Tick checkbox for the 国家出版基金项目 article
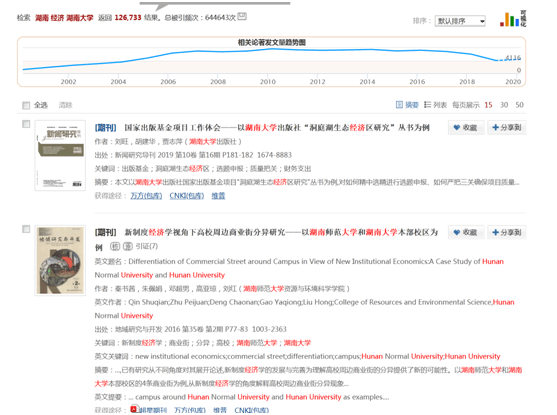 click(x=26, y=124)
